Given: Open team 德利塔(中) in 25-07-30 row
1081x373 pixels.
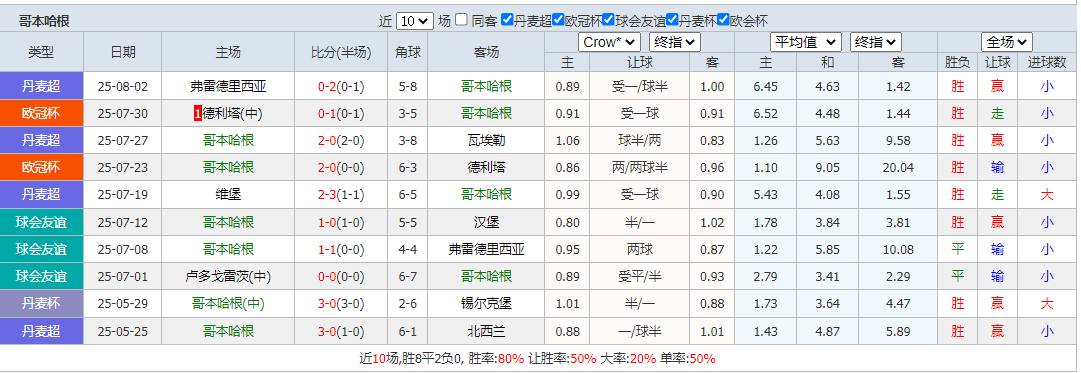Looking at the screenshot, I should click(232, 113).
